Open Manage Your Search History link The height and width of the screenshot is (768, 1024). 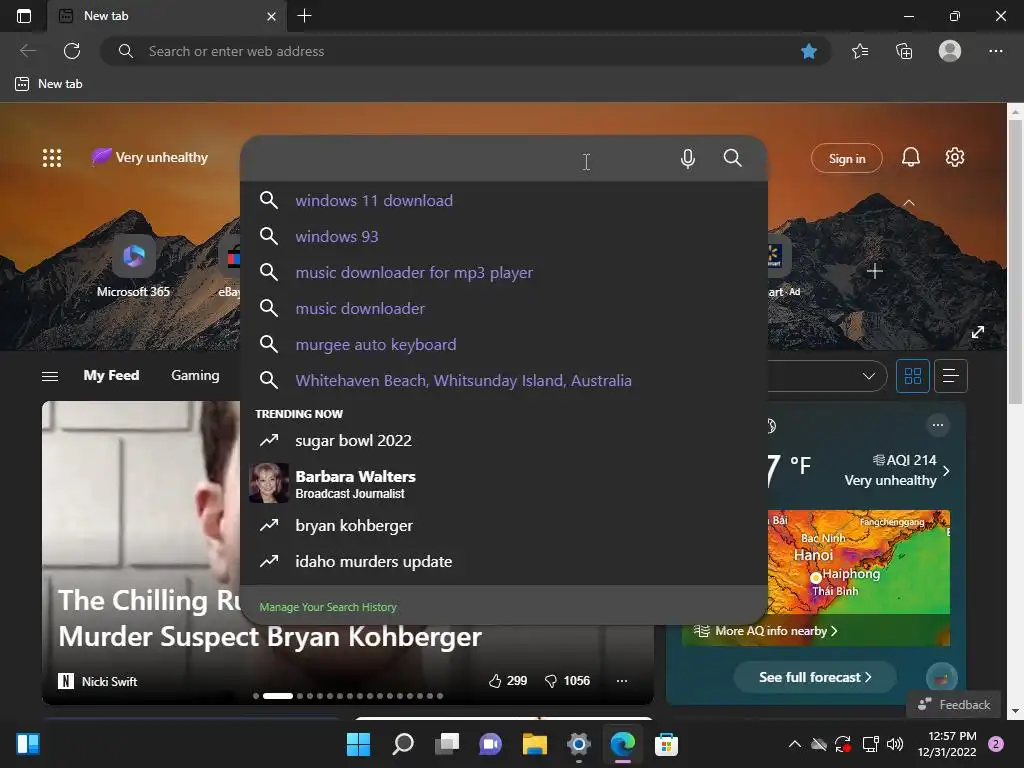pos(328,607)
